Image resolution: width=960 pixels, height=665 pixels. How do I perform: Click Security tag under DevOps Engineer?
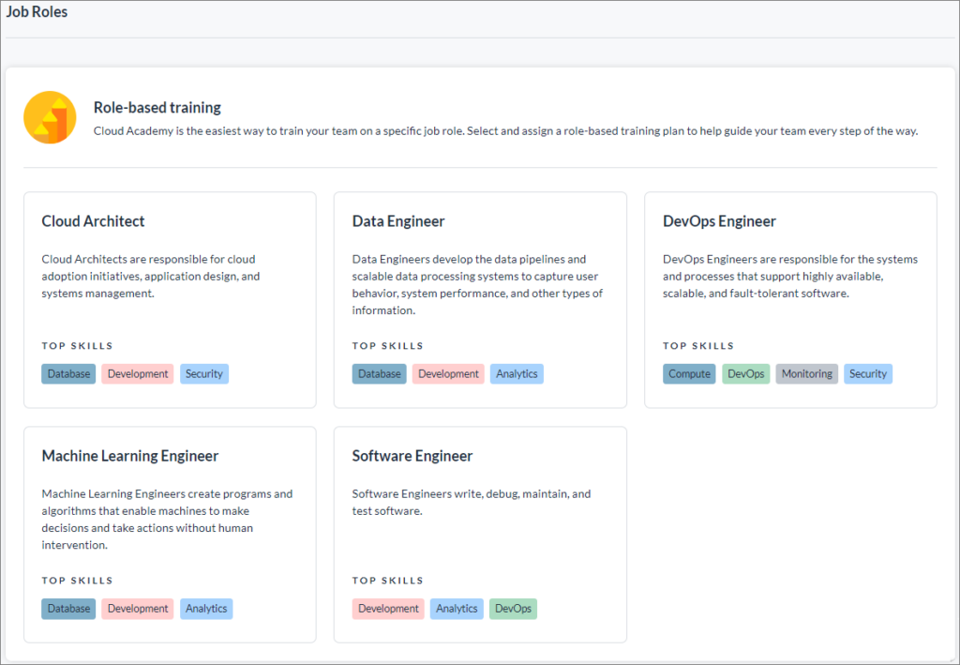pos(868,374)
